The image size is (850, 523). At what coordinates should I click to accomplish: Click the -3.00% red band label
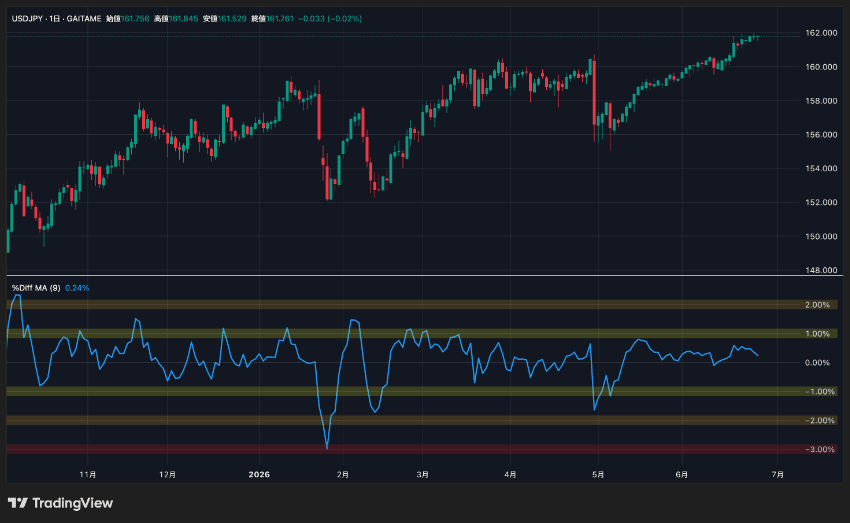(819, 449)
